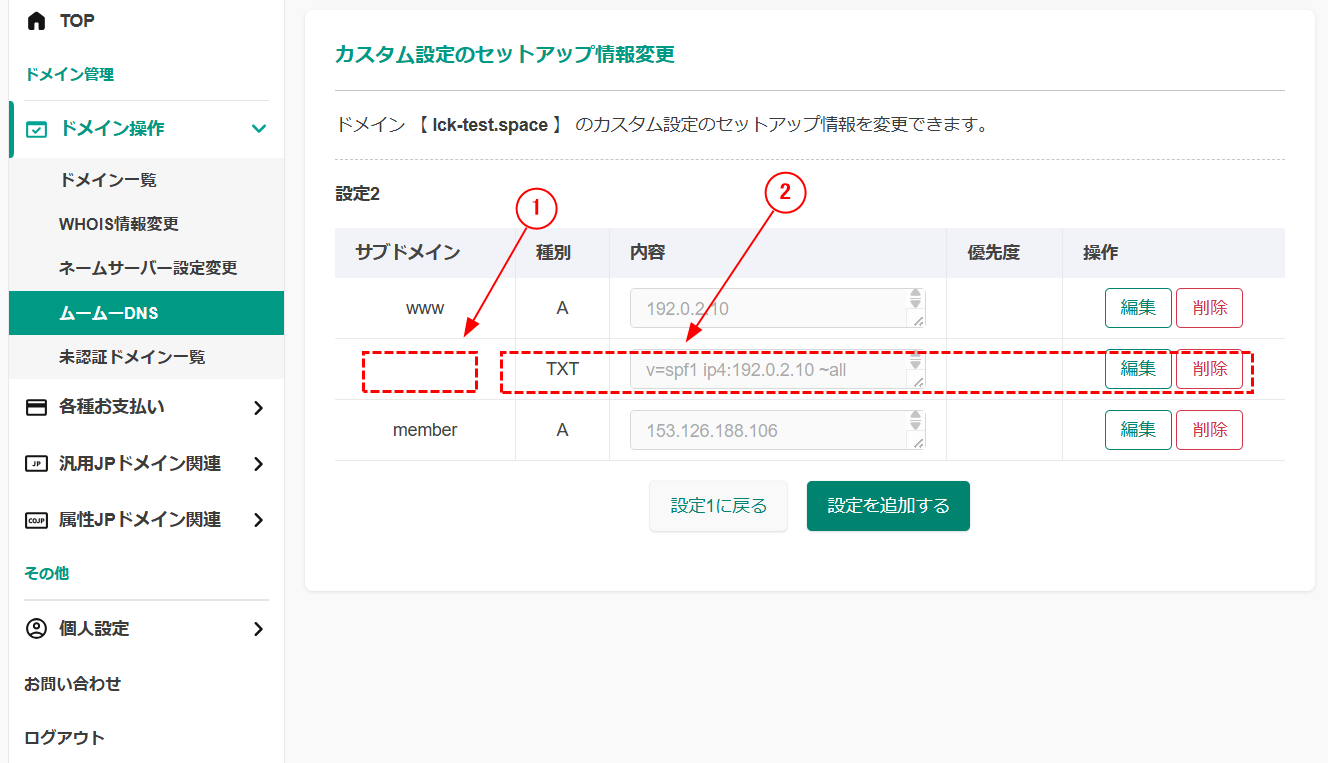
Task: Expand the 属性JPドメイン関連 chevron
Action: (x=259, y=520)
